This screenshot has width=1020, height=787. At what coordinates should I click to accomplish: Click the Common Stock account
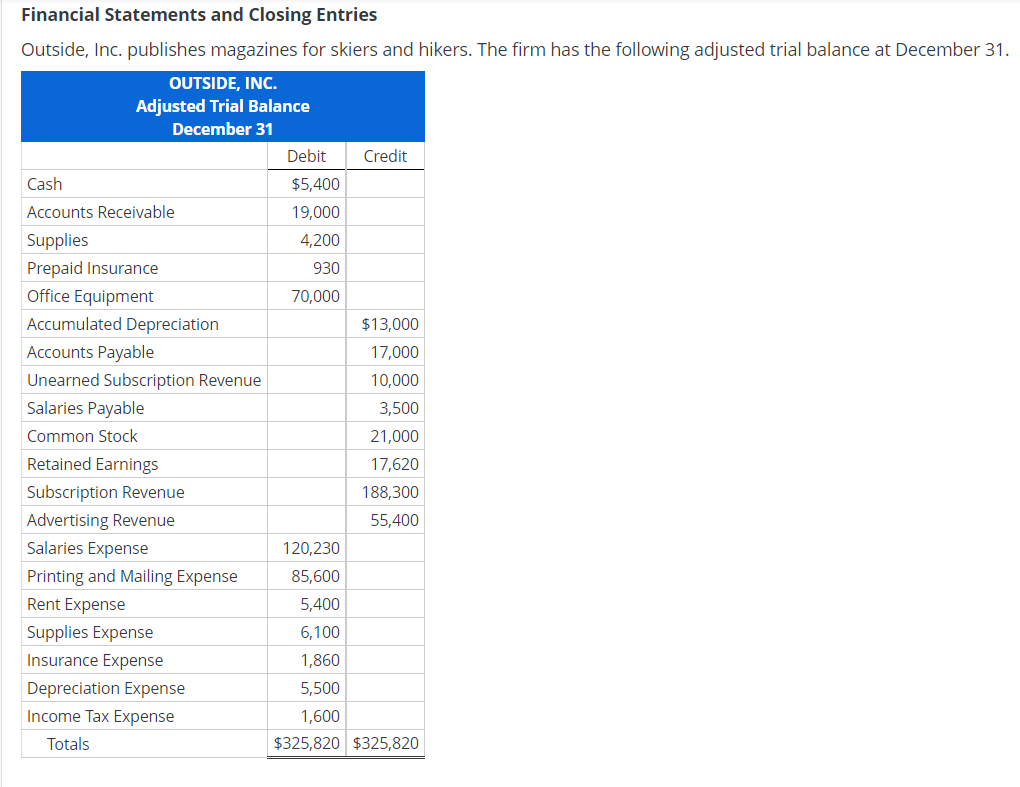coord(82,436)
